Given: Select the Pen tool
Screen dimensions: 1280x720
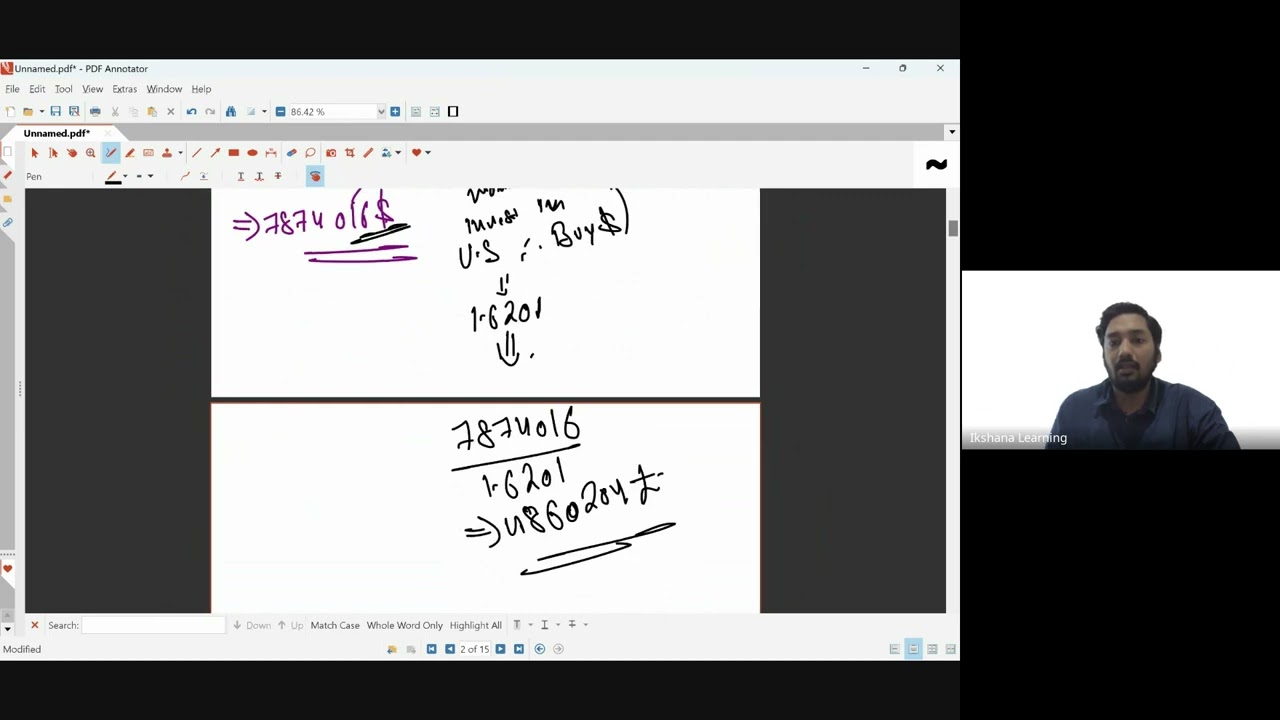Looking at the screenshot, I should 110,152.
